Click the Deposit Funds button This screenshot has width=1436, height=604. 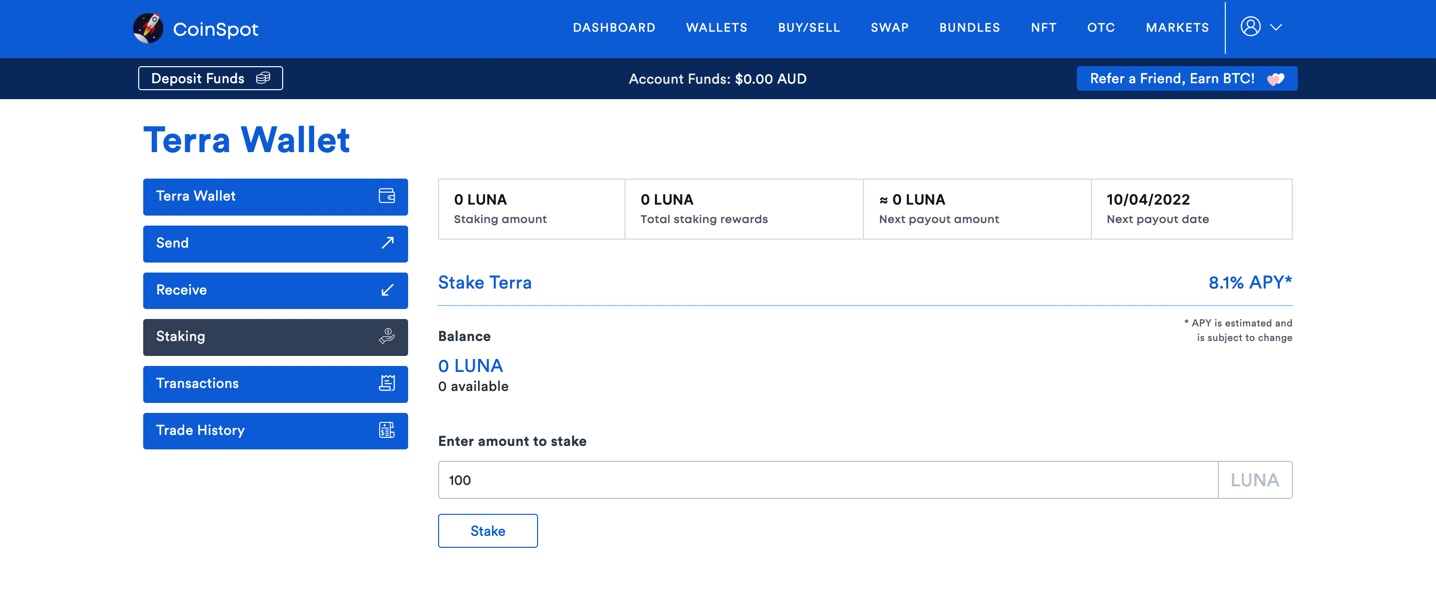click(x=210, y=78)
